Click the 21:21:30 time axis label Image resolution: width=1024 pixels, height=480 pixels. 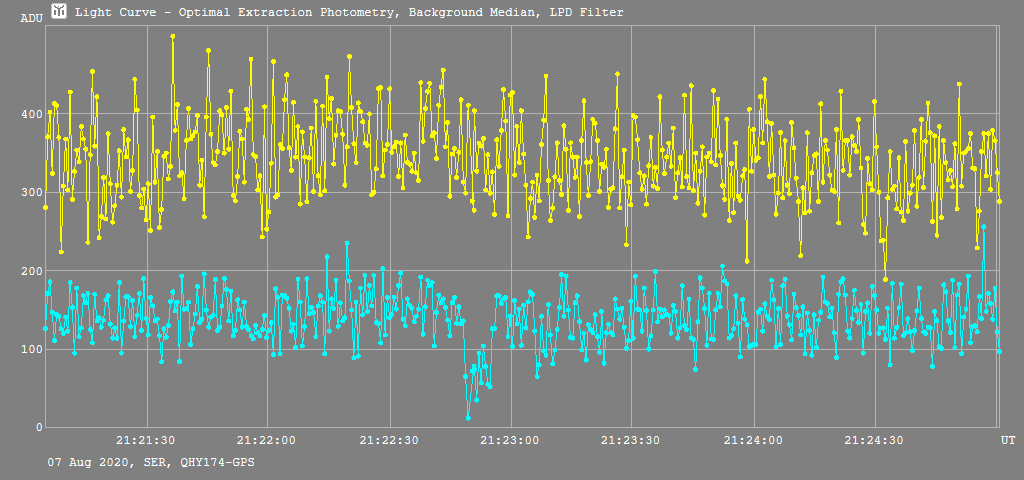coord(147,440)
